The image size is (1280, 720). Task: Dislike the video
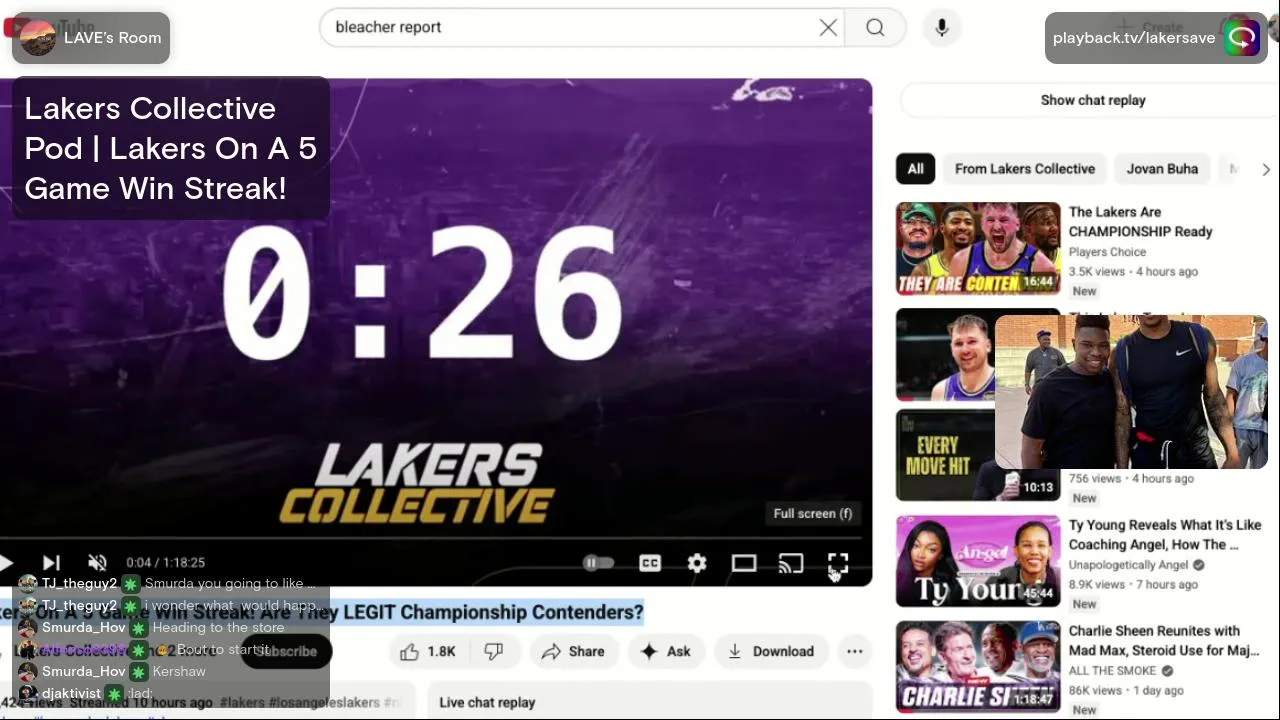(x=494, y=651)
